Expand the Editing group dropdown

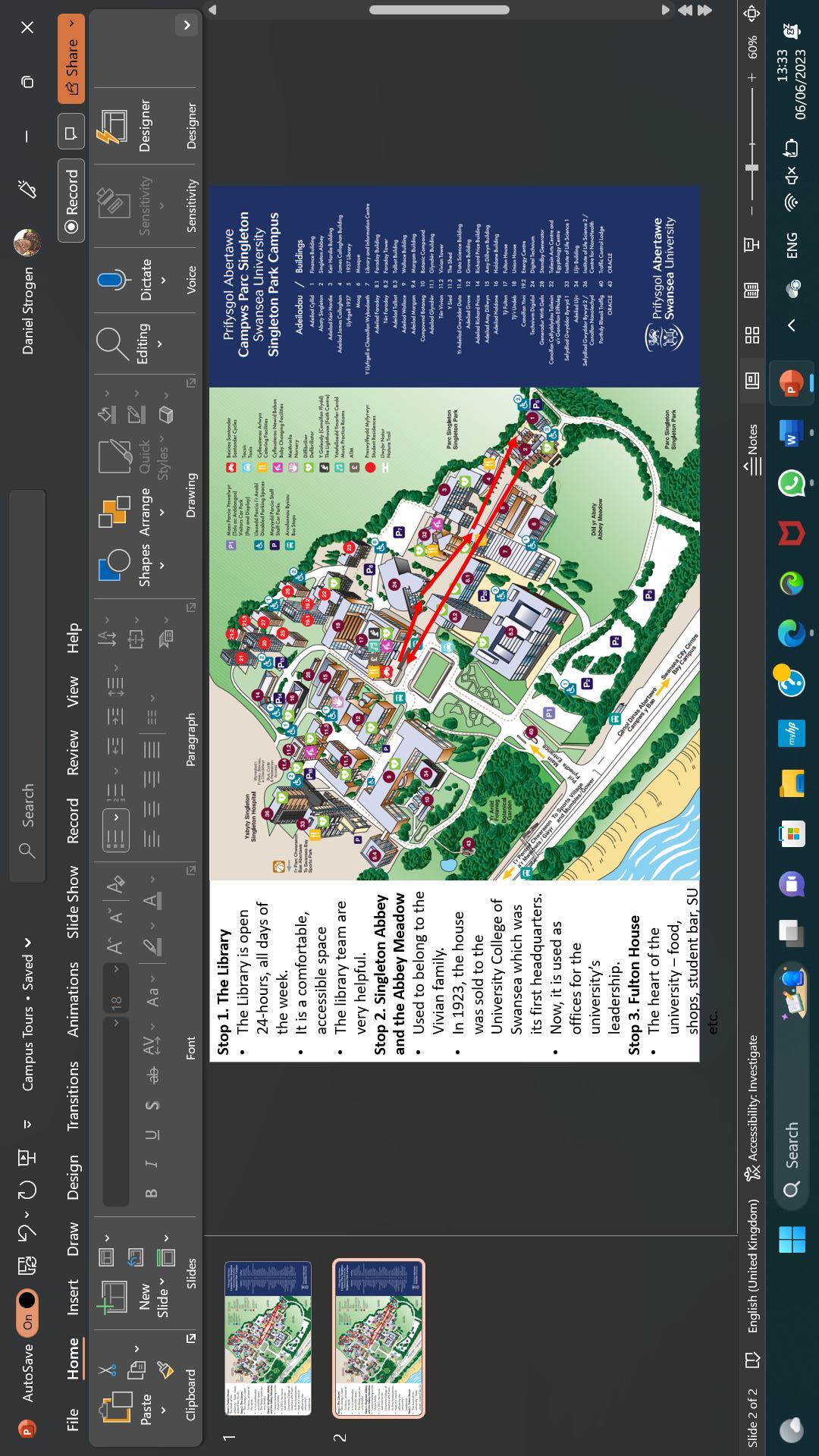click(x=160, y=344)
